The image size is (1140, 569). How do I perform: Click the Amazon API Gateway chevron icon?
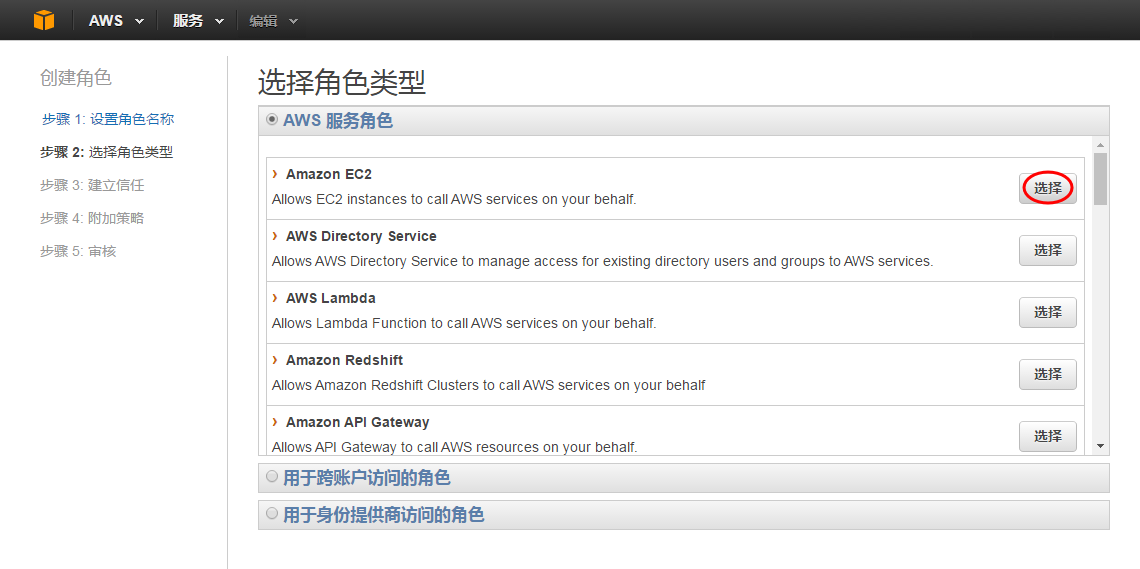point(275,421)
